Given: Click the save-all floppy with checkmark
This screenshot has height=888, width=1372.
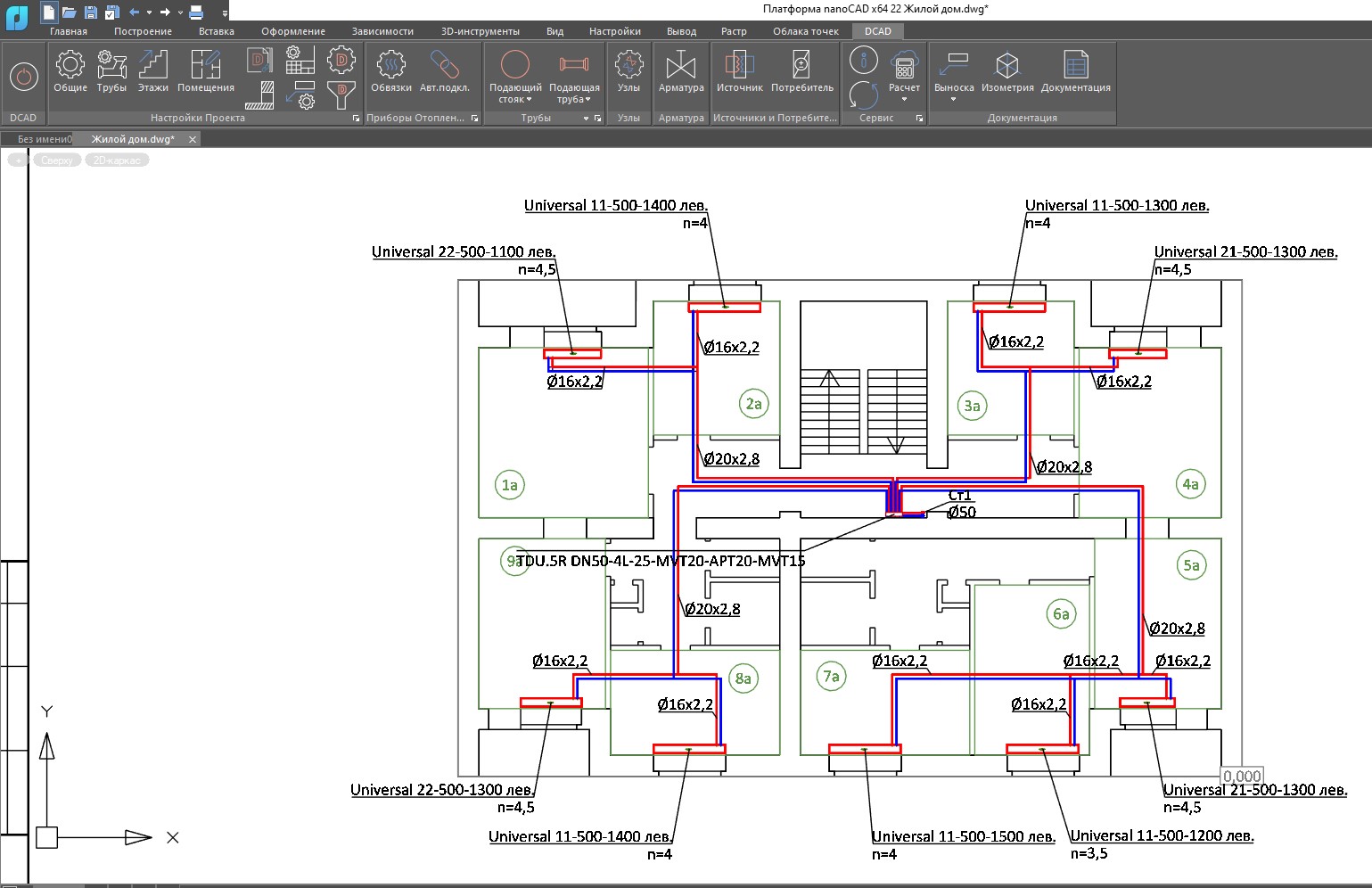Looking at the screenshot, I should 111,12.
